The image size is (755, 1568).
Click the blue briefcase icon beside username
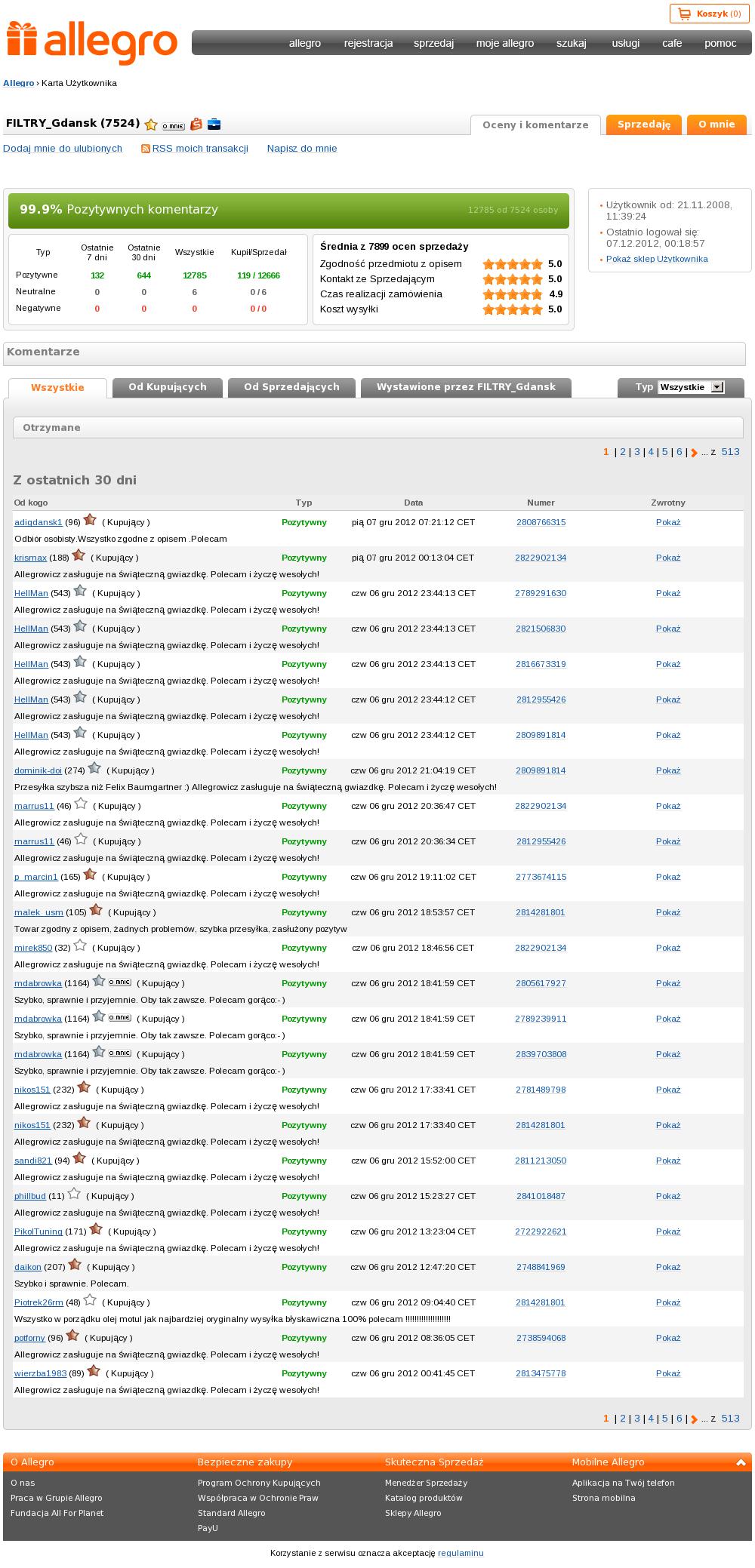[214, 125]
